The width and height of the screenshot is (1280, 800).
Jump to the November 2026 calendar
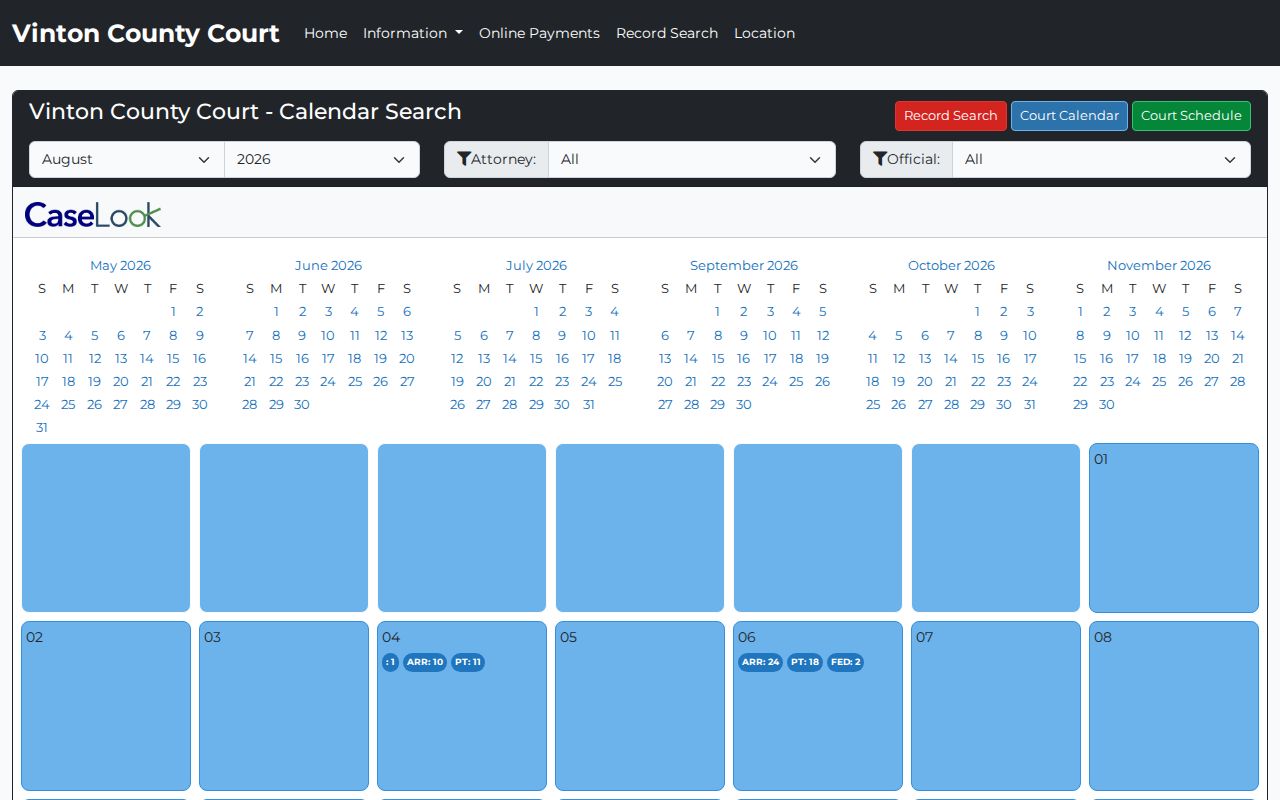click(1159, 265)
